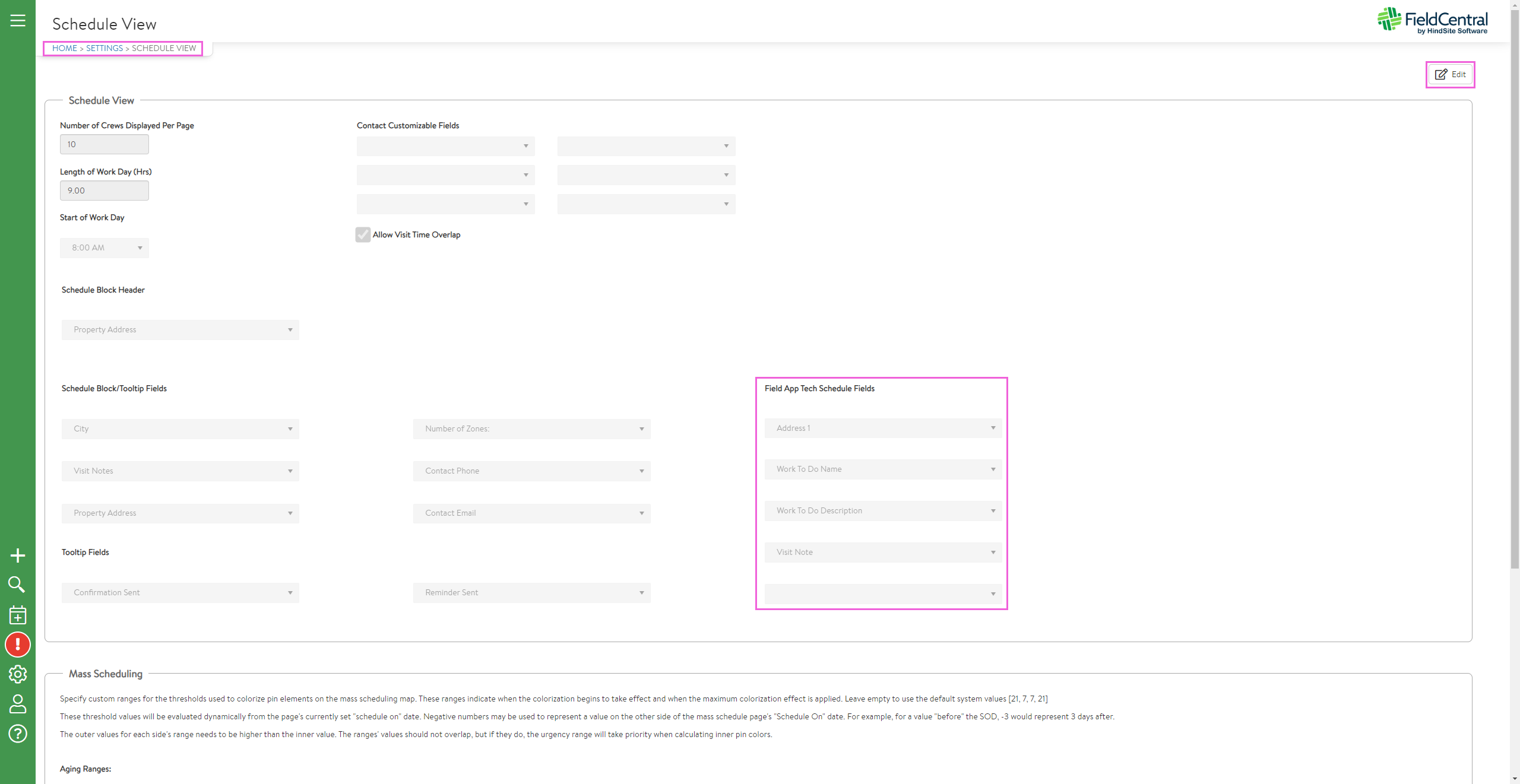The height and width of the screenshot is (784, 1520).
Task: Click the user profile sidebar icon
Action: click(x=18, y=704)
